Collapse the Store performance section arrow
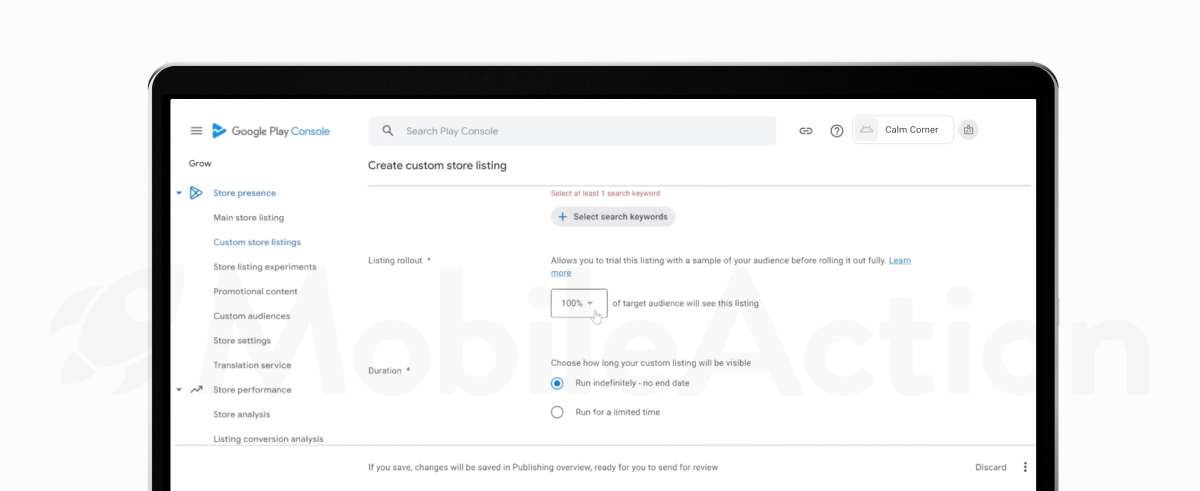Screen dimensions: 1200x491 coord(179,390)
